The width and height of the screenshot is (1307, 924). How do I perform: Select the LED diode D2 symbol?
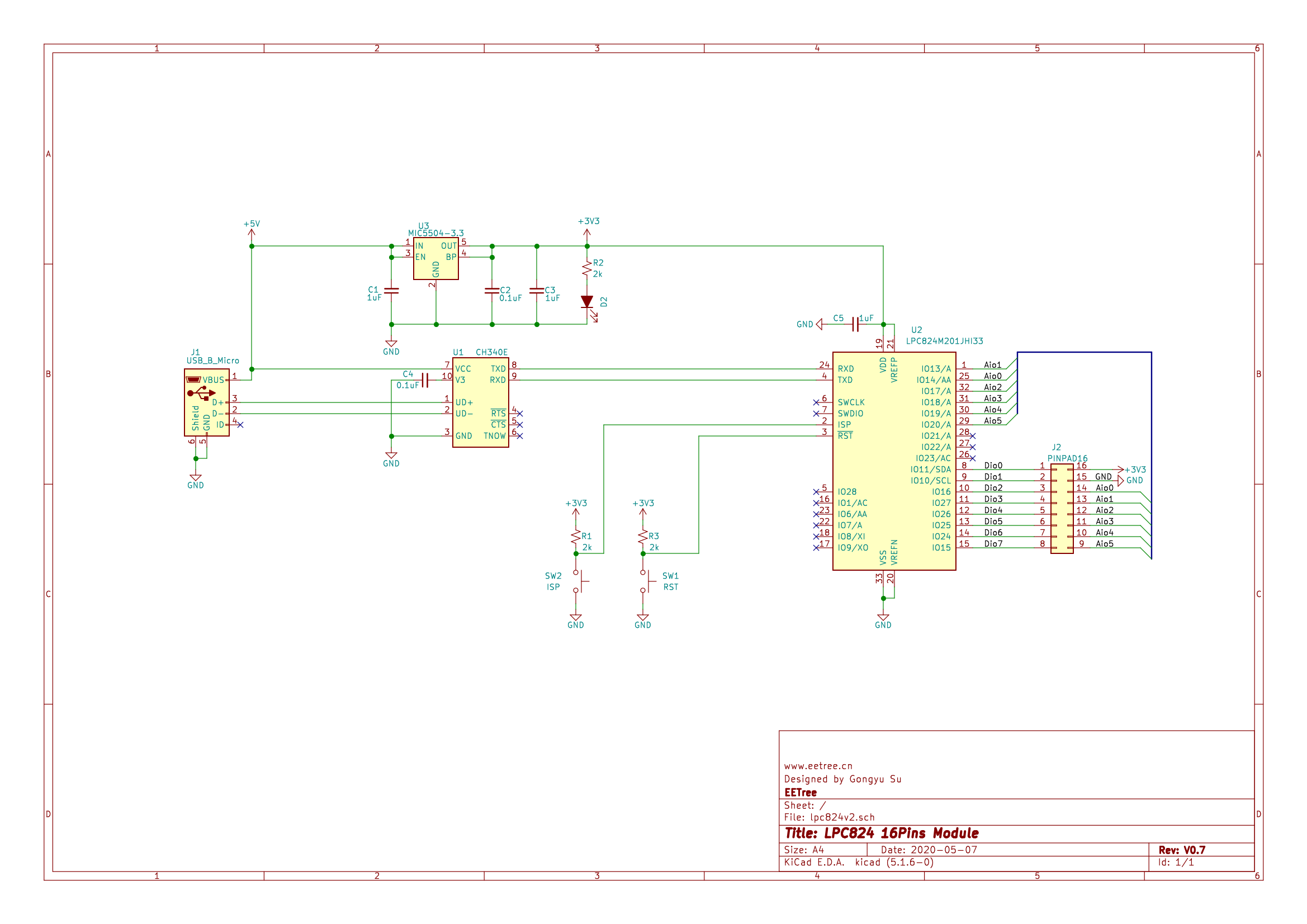587,302
